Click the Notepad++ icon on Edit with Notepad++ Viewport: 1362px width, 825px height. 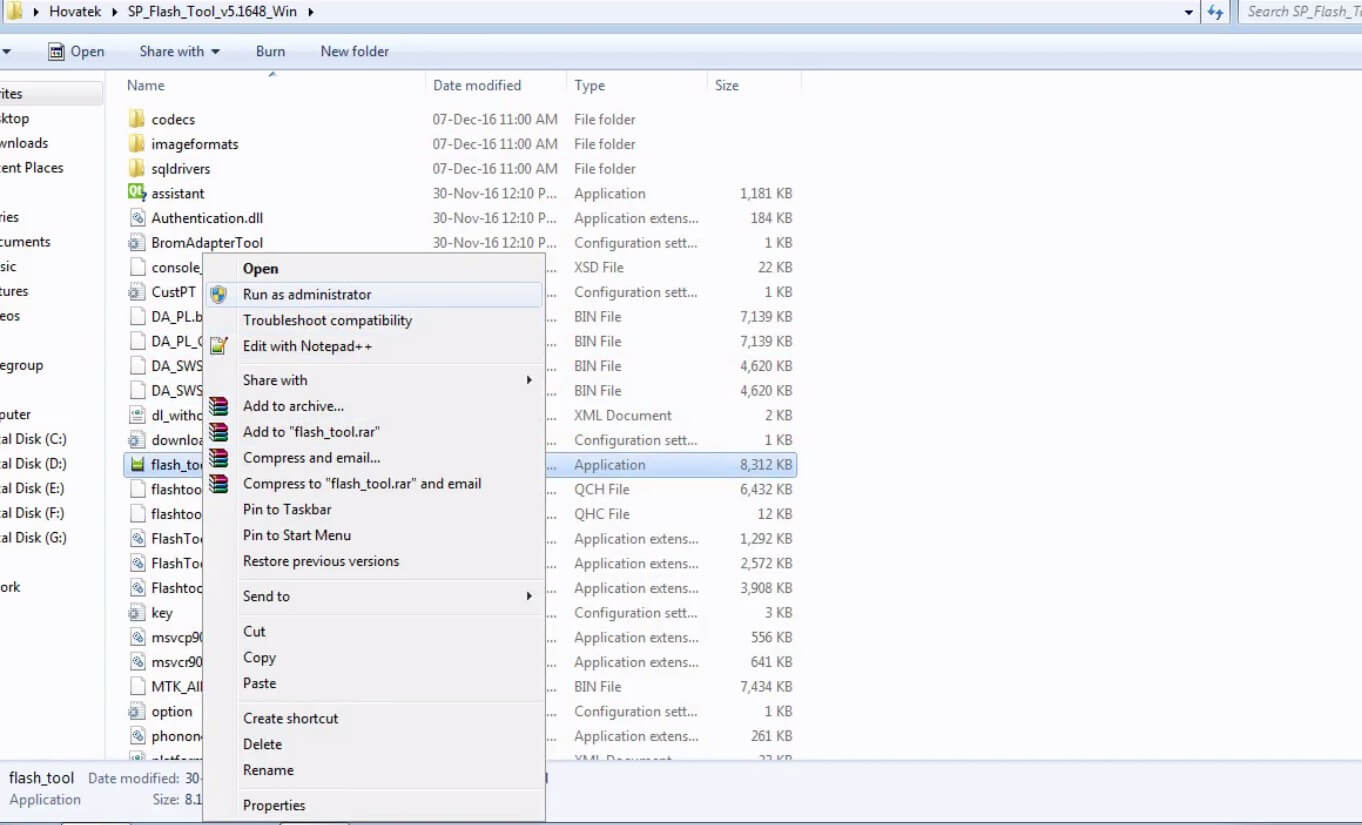point(219,346)
